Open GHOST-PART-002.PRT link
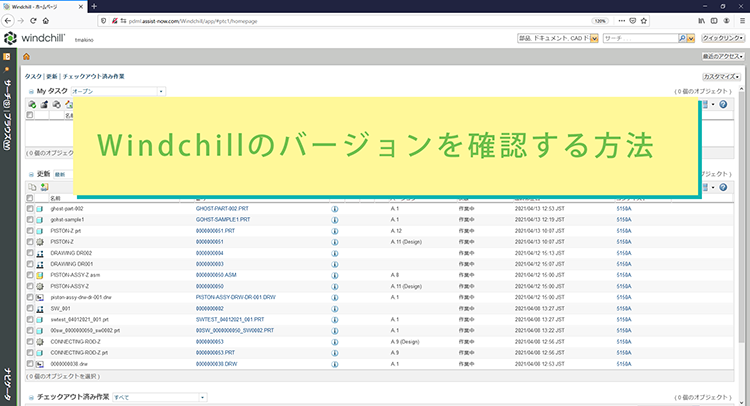750x406 pixels. [x=222, y=209]
